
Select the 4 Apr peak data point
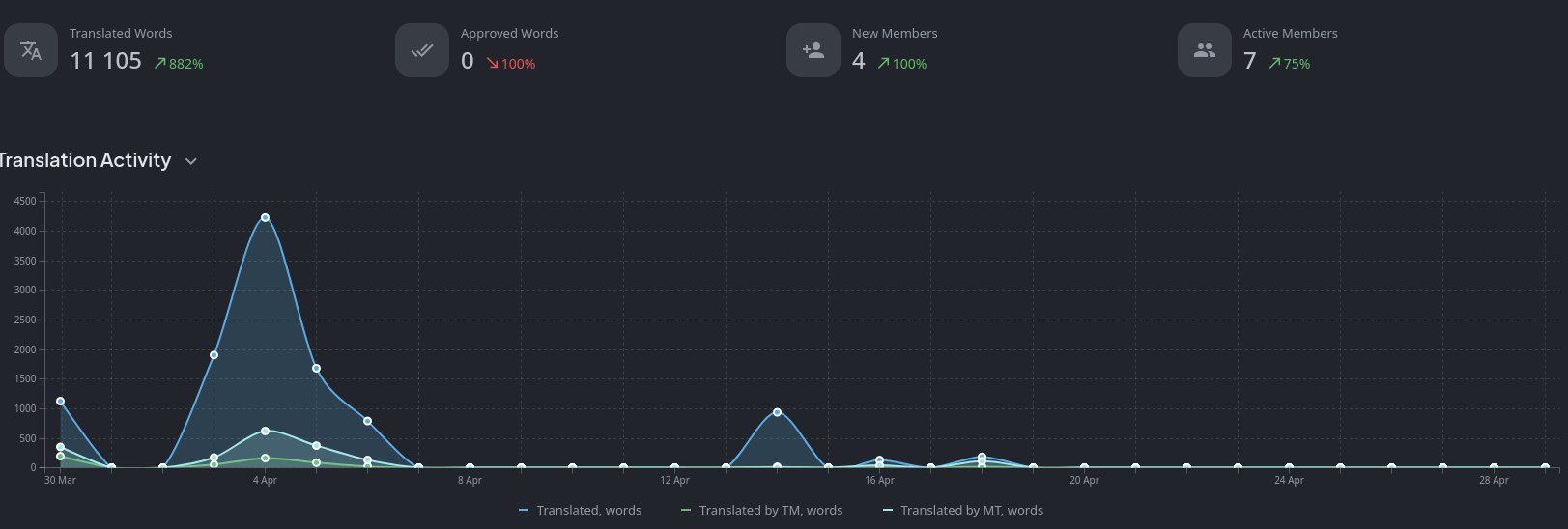pos(265,218)
